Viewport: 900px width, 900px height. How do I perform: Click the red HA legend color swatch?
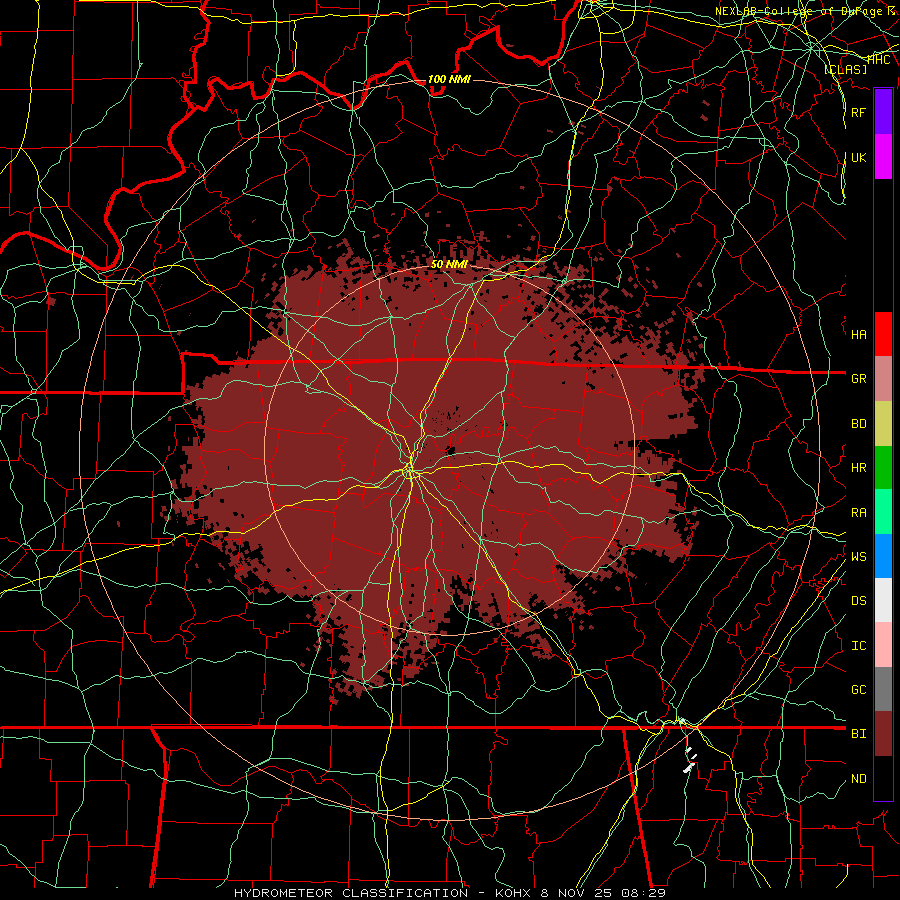[x=883, y=334]
